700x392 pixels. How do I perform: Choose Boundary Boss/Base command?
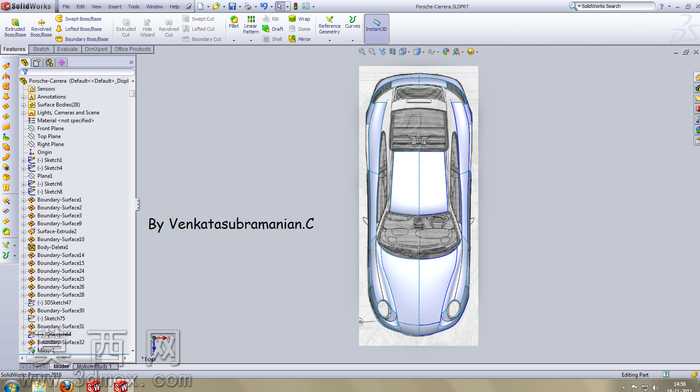(82, 39)
